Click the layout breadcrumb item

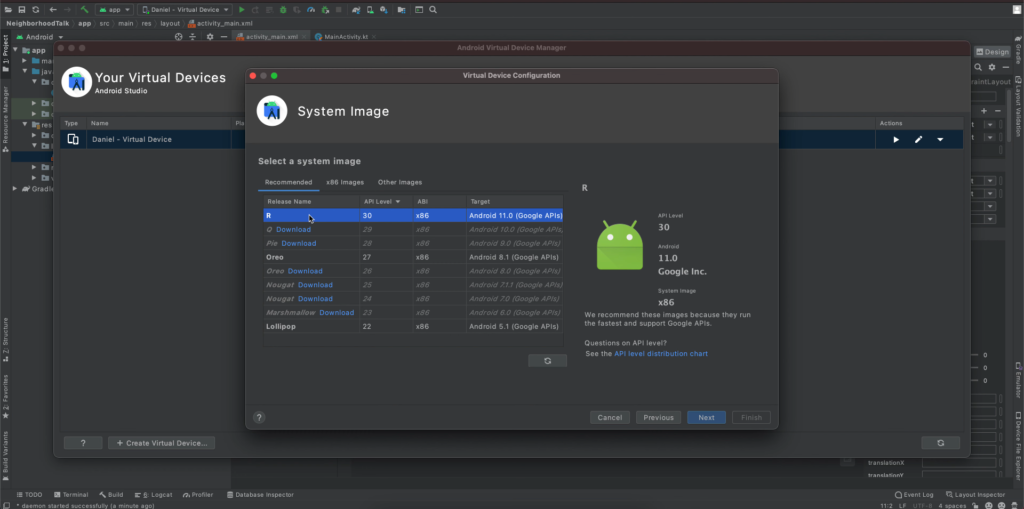(x=170, y=24)
